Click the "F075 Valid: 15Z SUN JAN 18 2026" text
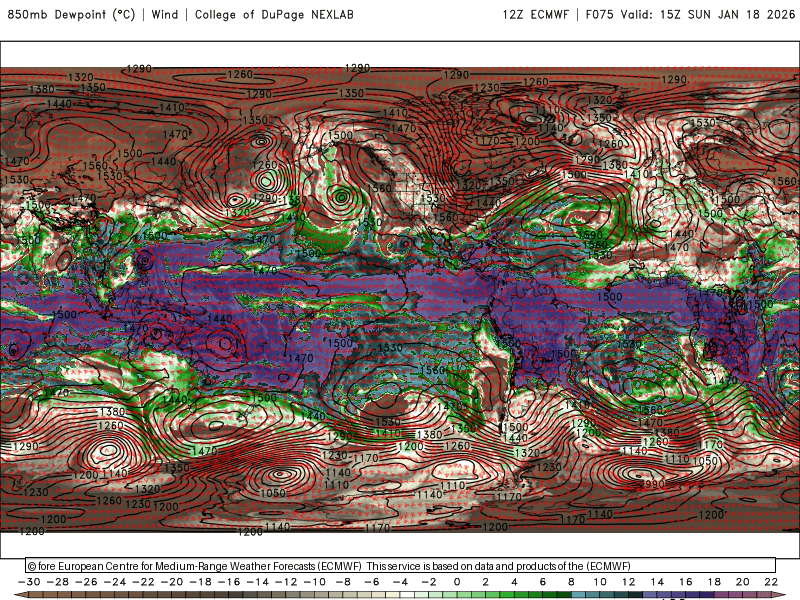Screen dimensions: 800x600 (690, 15)
